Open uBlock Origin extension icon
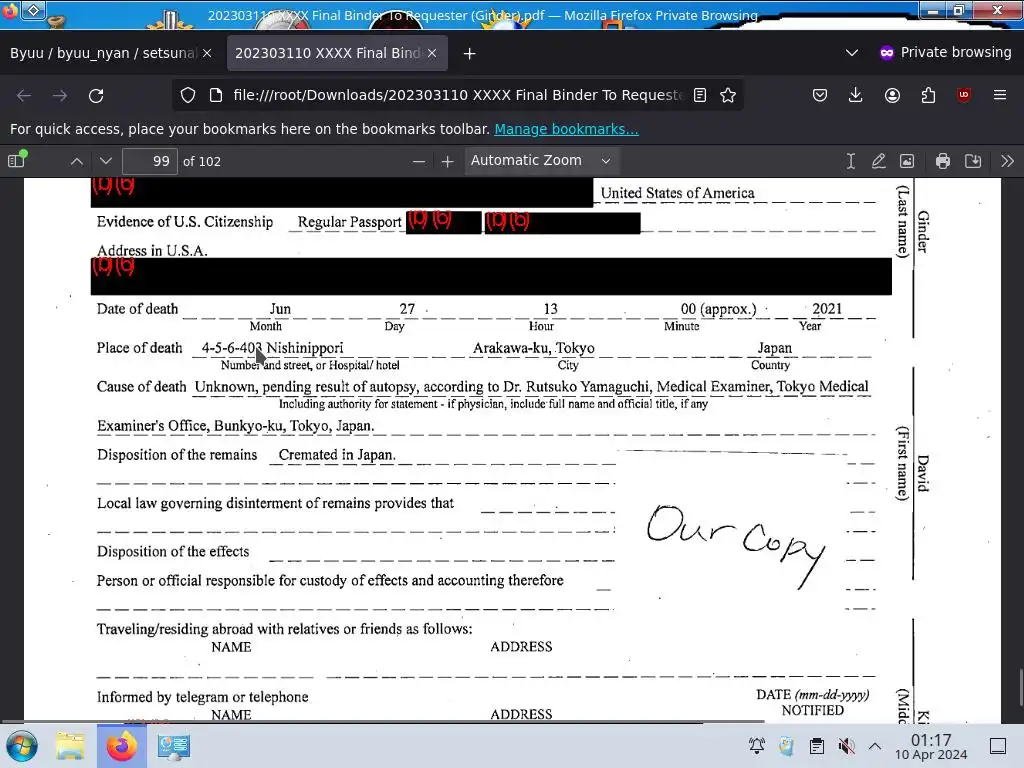 [964, 95]
